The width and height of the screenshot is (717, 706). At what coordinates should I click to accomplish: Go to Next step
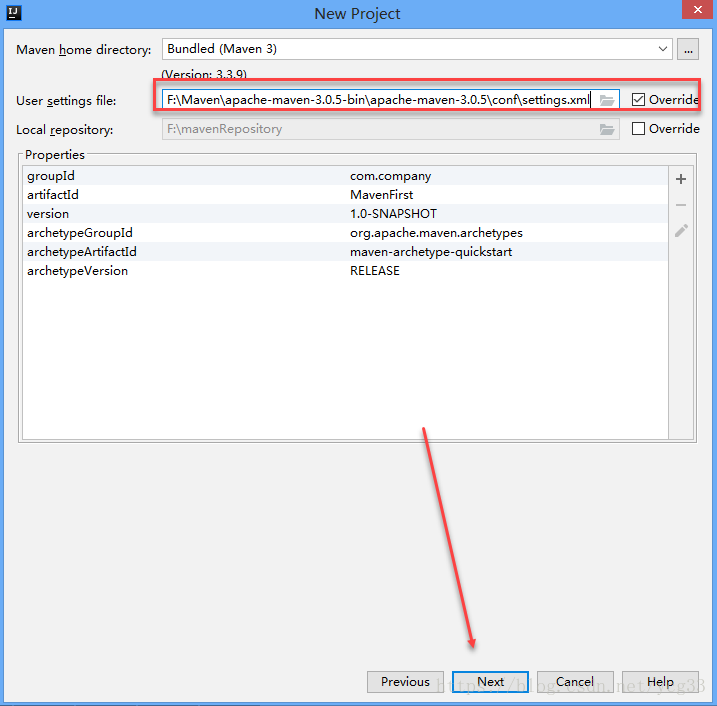(490, 682)
